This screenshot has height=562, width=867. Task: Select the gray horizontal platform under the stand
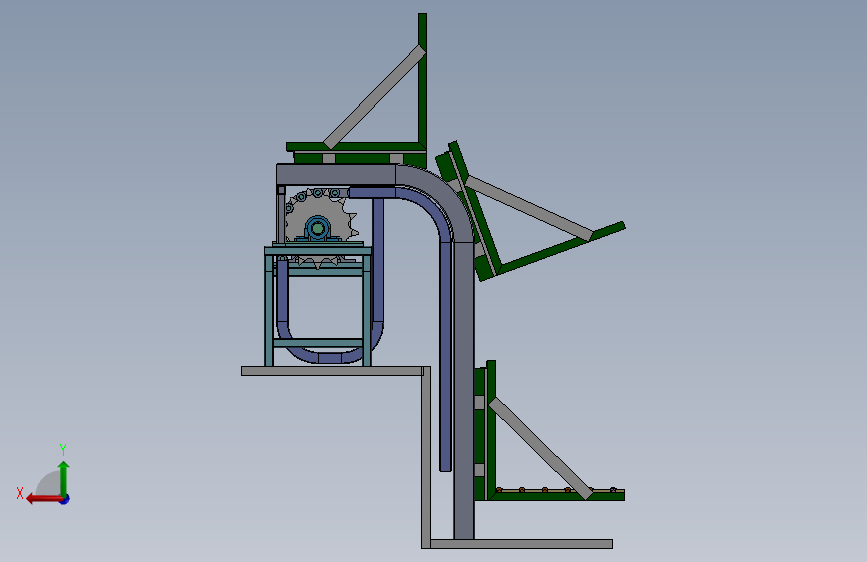[x=332, y=371]
